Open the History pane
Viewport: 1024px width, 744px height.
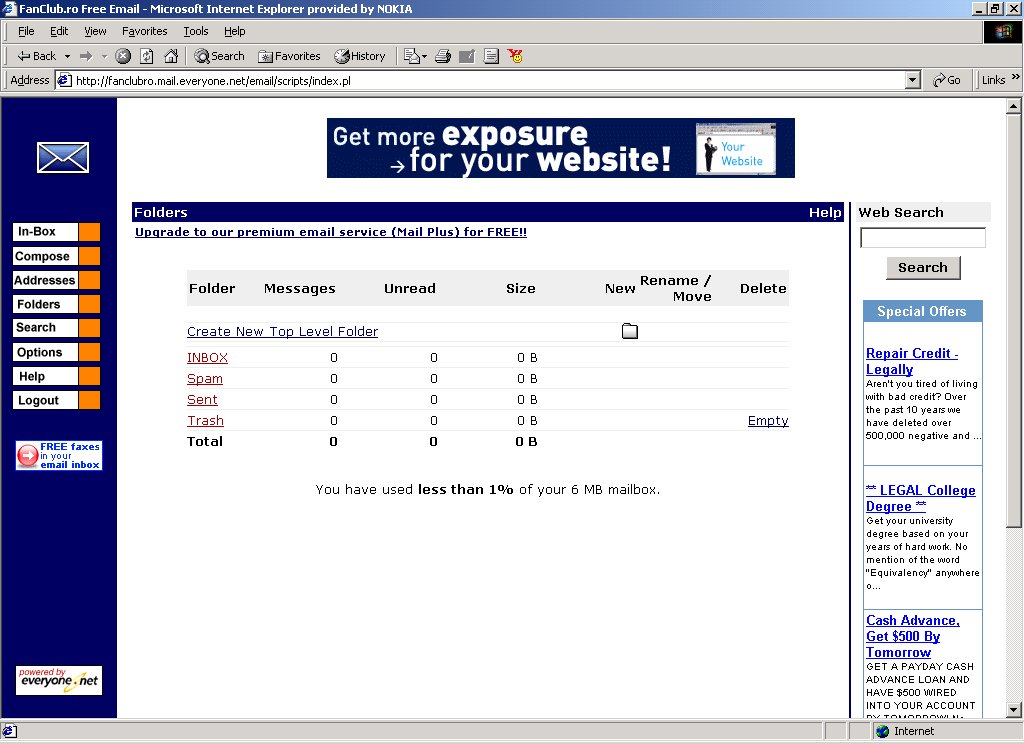360,56
